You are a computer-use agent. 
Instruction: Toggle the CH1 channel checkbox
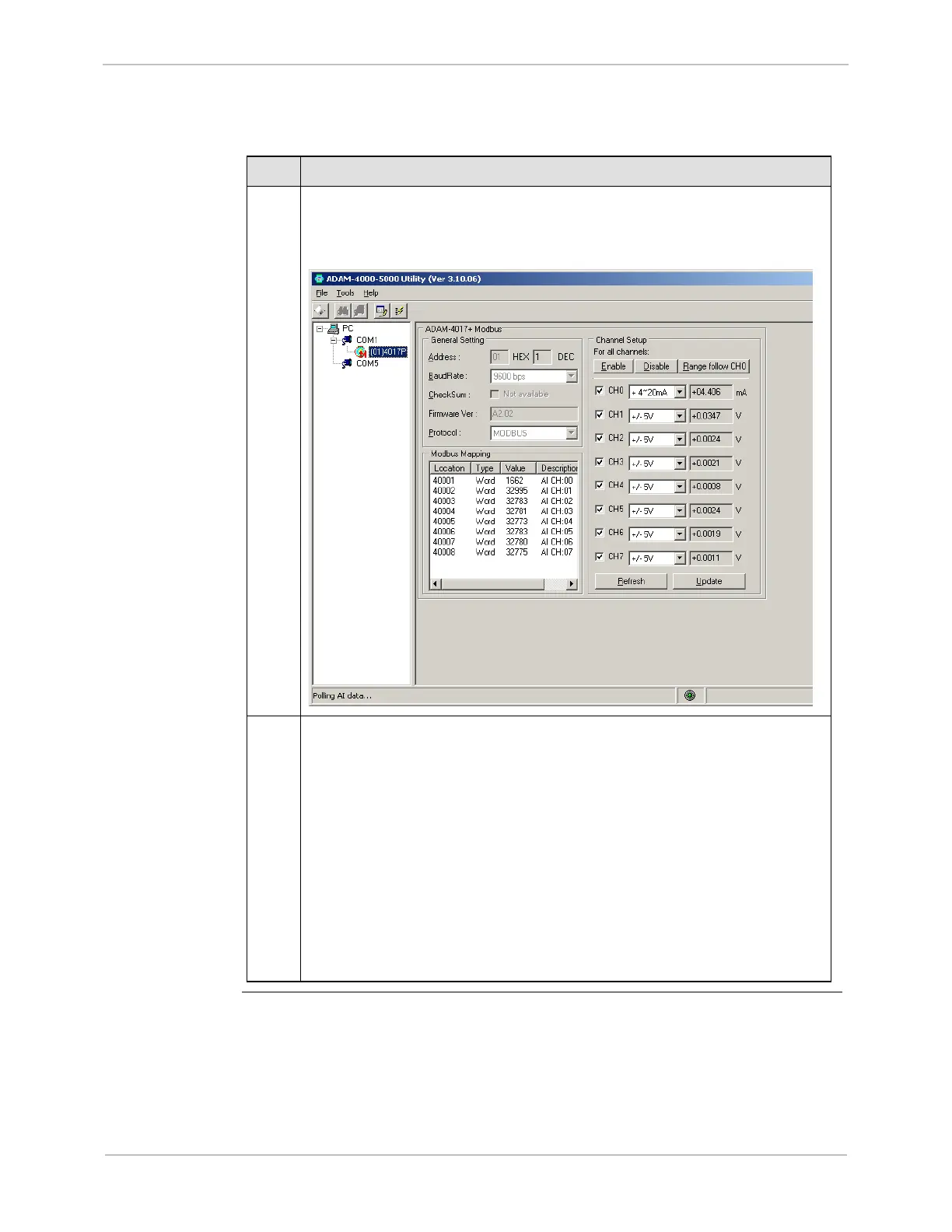coord(599,415)
